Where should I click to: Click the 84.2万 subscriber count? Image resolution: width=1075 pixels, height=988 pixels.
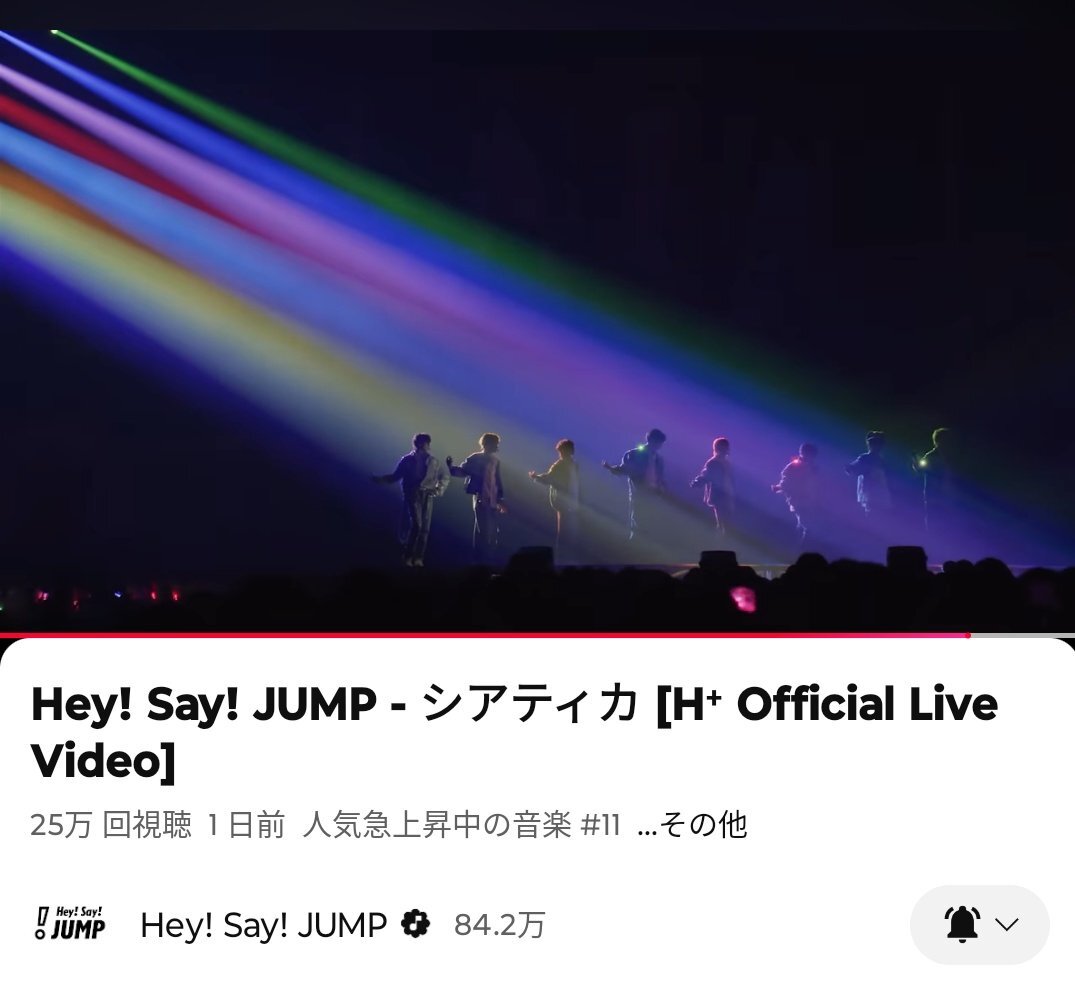point(500,925)
